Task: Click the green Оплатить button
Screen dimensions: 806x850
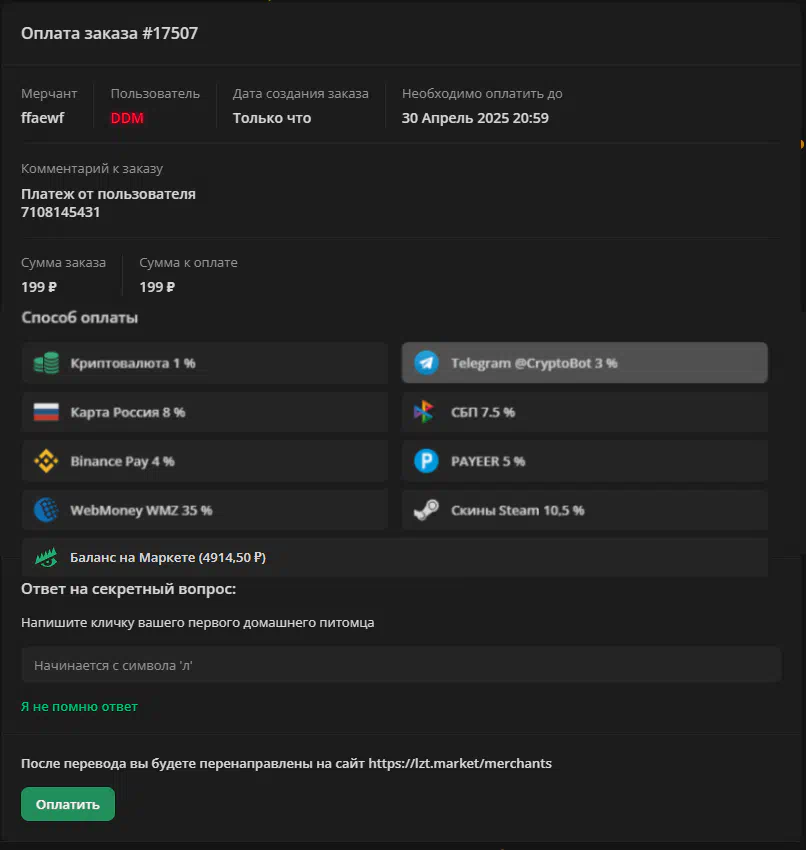Action: click(68, 804)
